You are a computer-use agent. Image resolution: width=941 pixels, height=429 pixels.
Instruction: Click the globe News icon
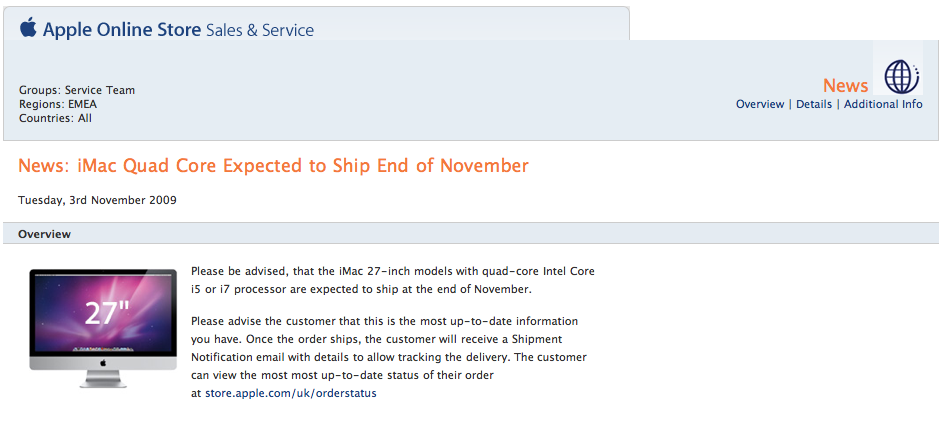(x=902, y=76)
